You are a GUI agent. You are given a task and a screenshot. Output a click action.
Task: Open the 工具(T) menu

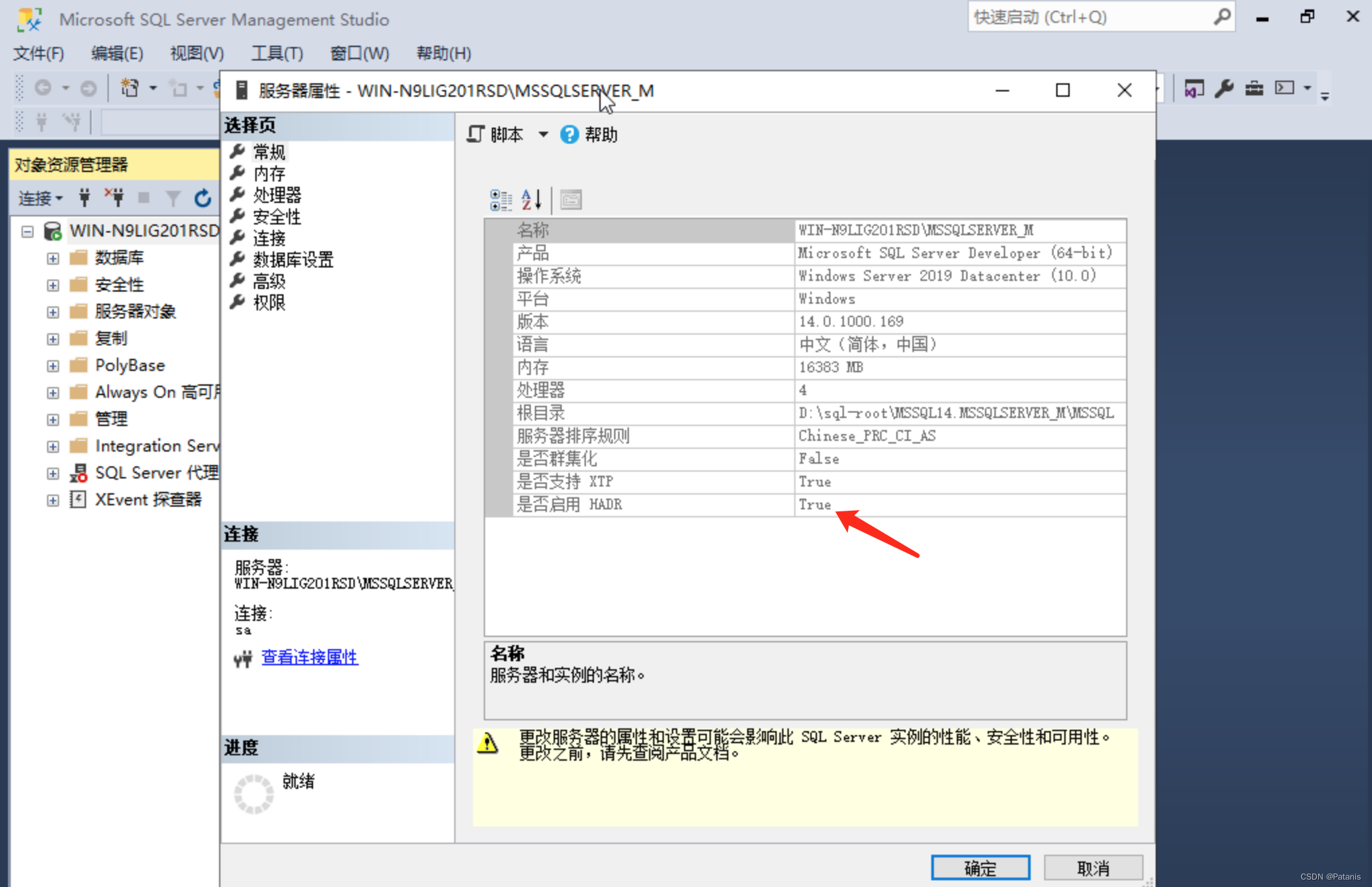[277, 53]
